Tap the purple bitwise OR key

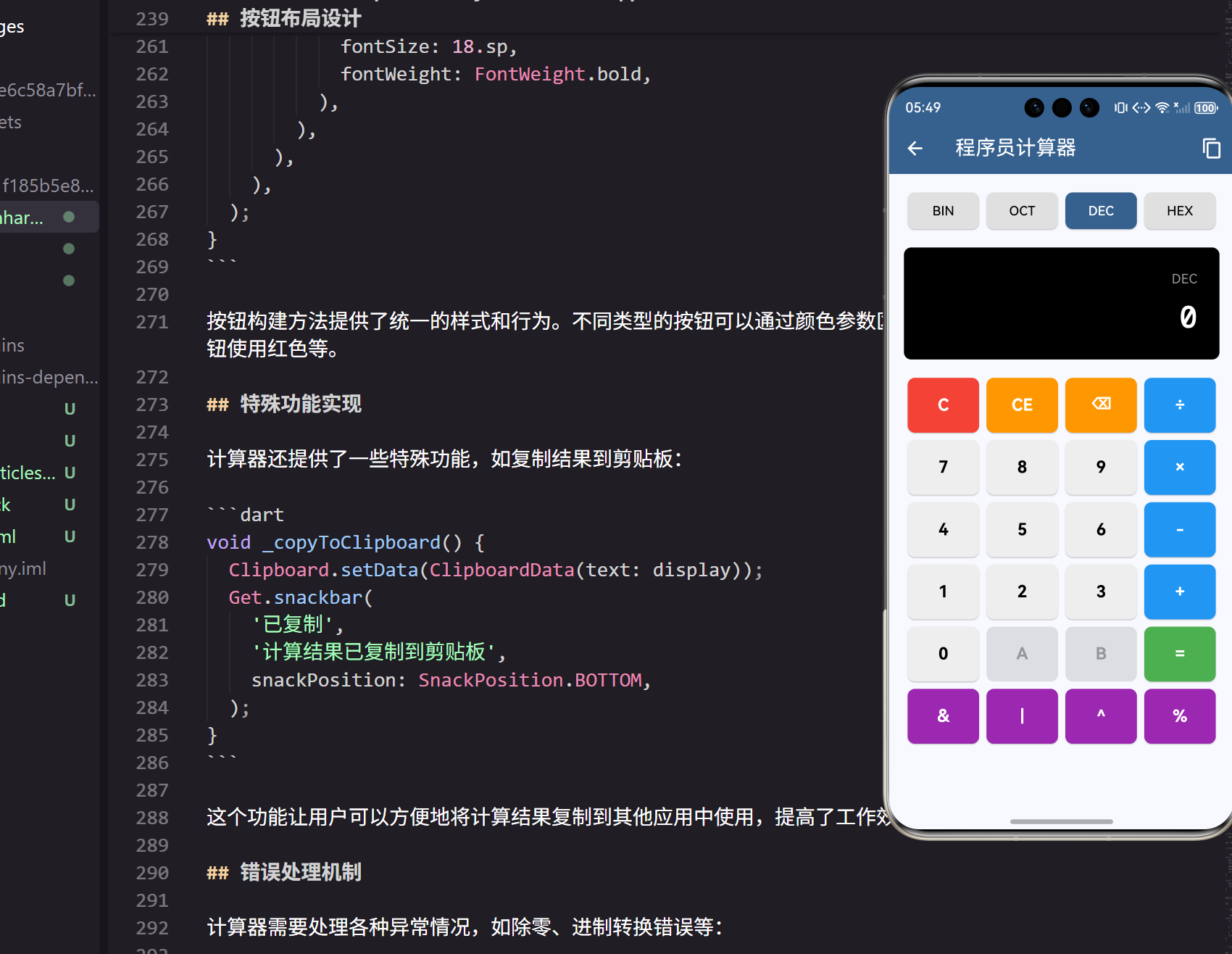1022,716
